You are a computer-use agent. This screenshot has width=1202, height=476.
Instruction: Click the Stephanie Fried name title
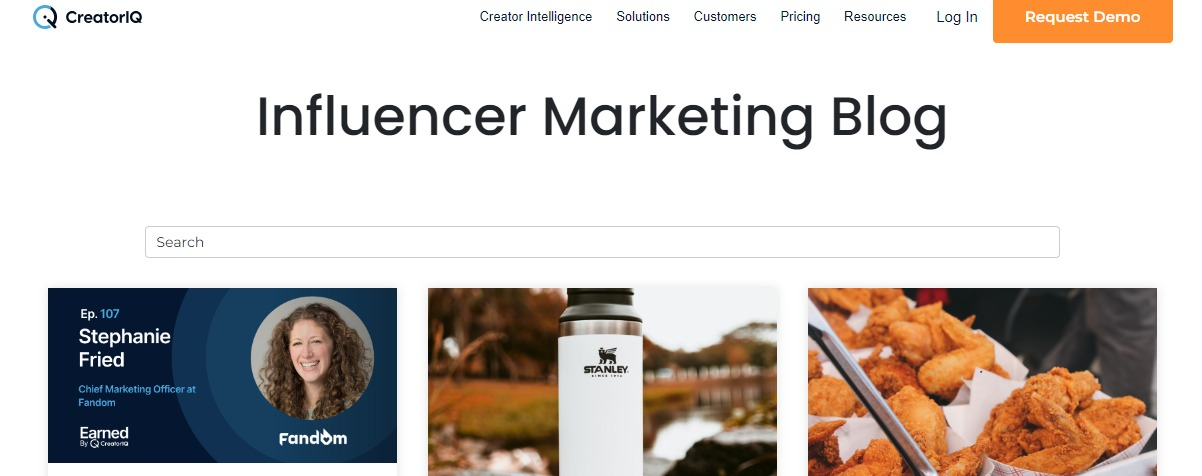pos(111,348)
